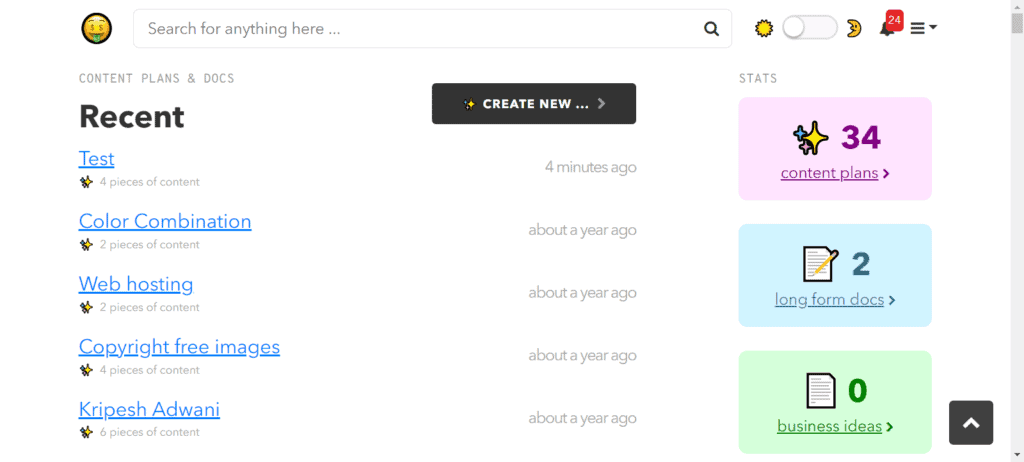Screen dimensions: 1024x462
Task: Open the business ideas link
Action: [834, 426]
